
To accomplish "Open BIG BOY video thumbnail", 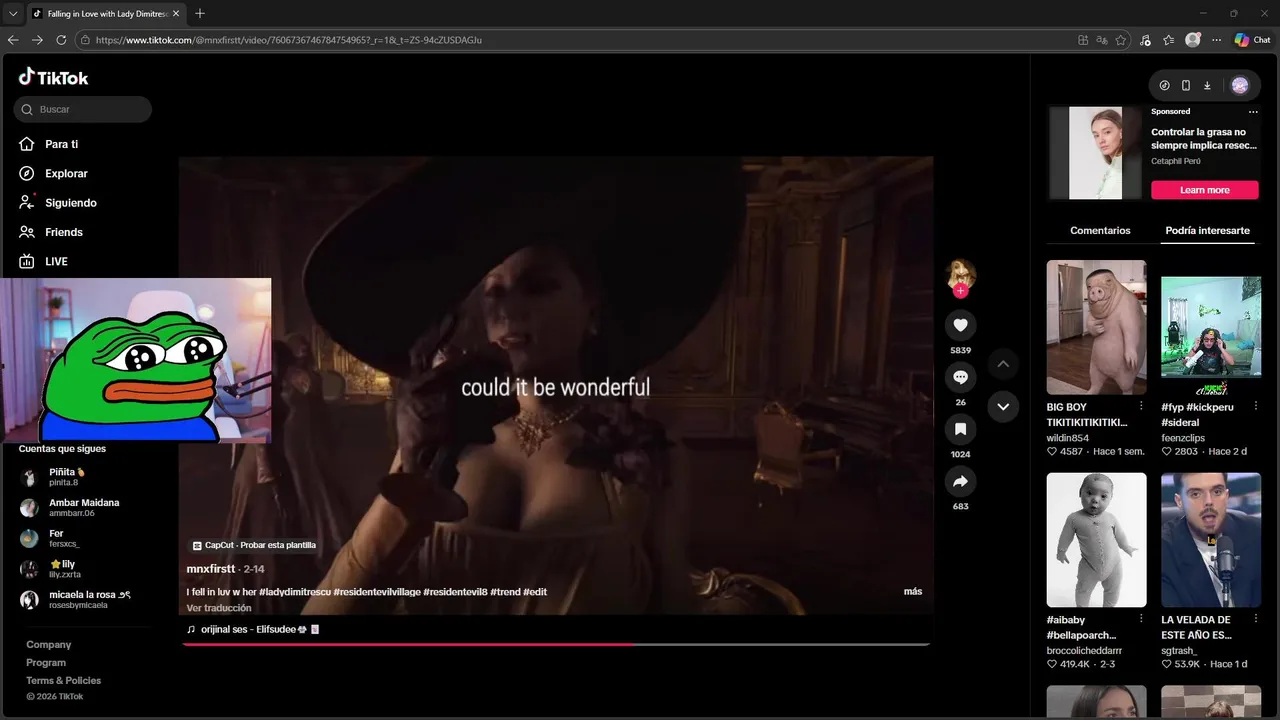I will click(x=1096, y=327).
